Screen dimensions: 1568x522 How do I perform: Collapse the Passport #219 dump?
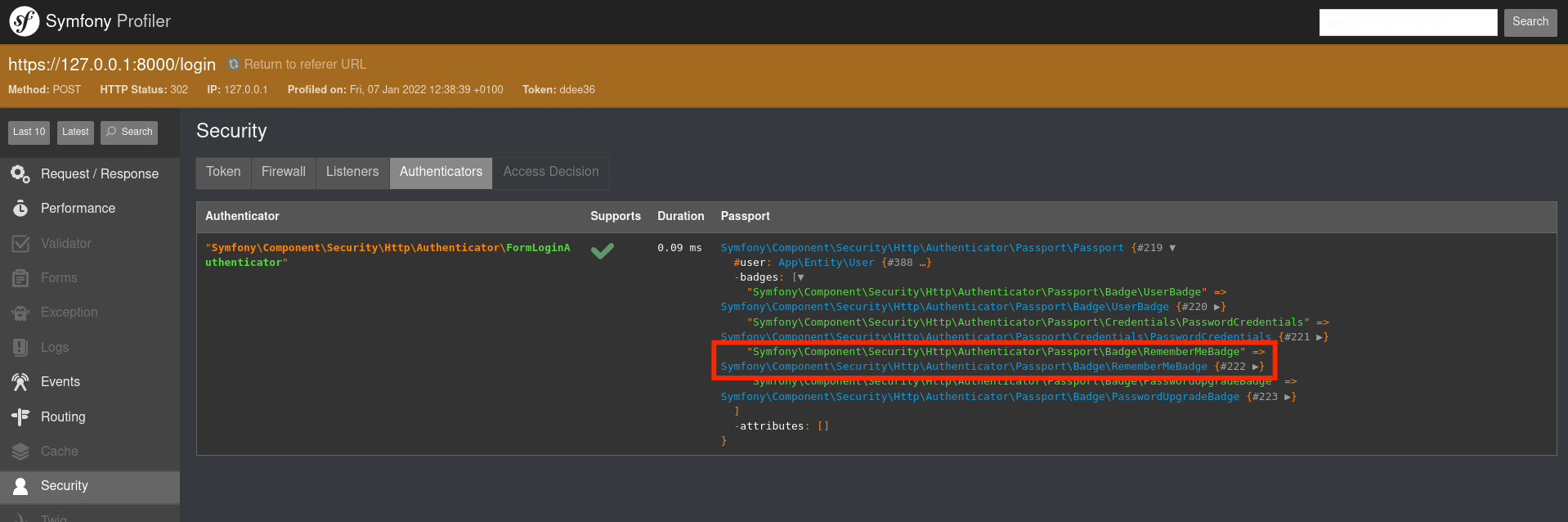click(x=1172, y=248)
